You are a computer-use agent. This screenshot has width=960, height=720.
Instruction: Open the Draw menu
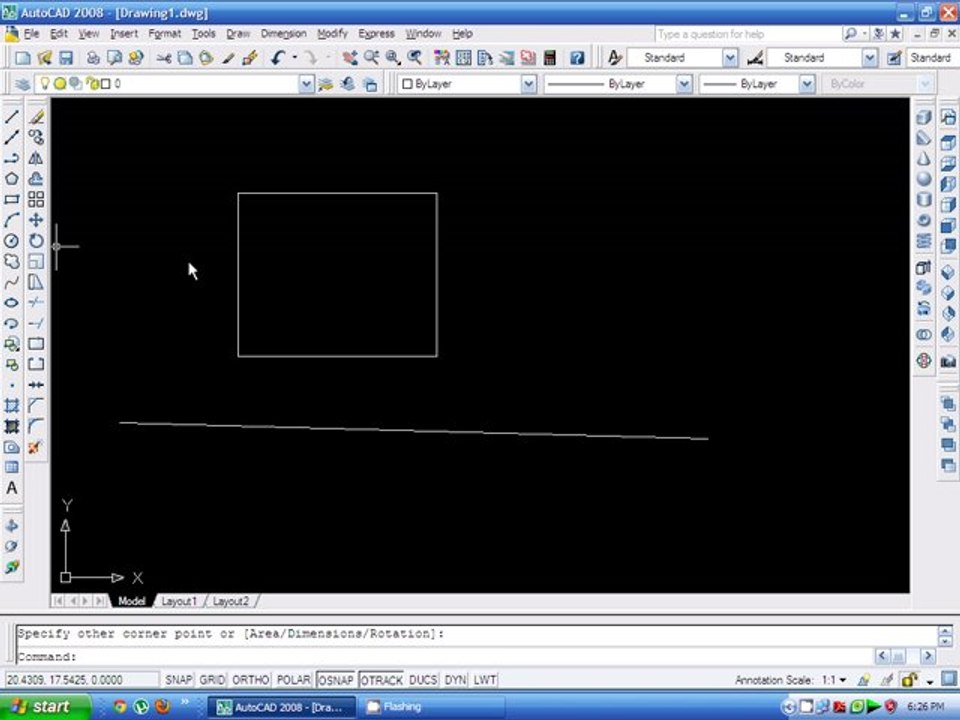[x=238, y=34]
